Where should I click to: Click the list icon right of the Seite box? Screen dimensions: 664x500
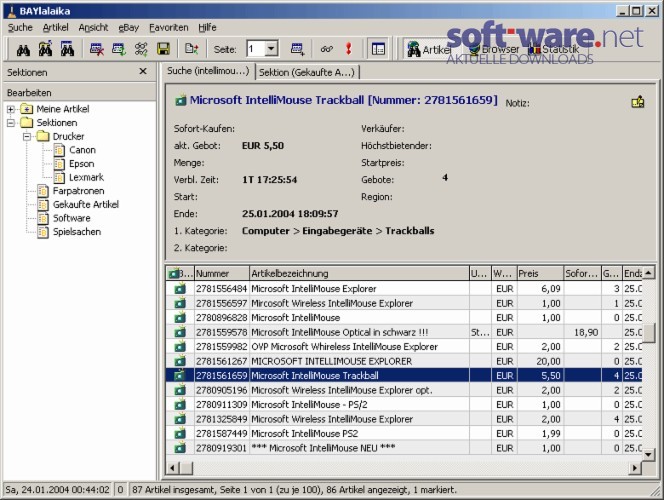[x=297, y=49]
